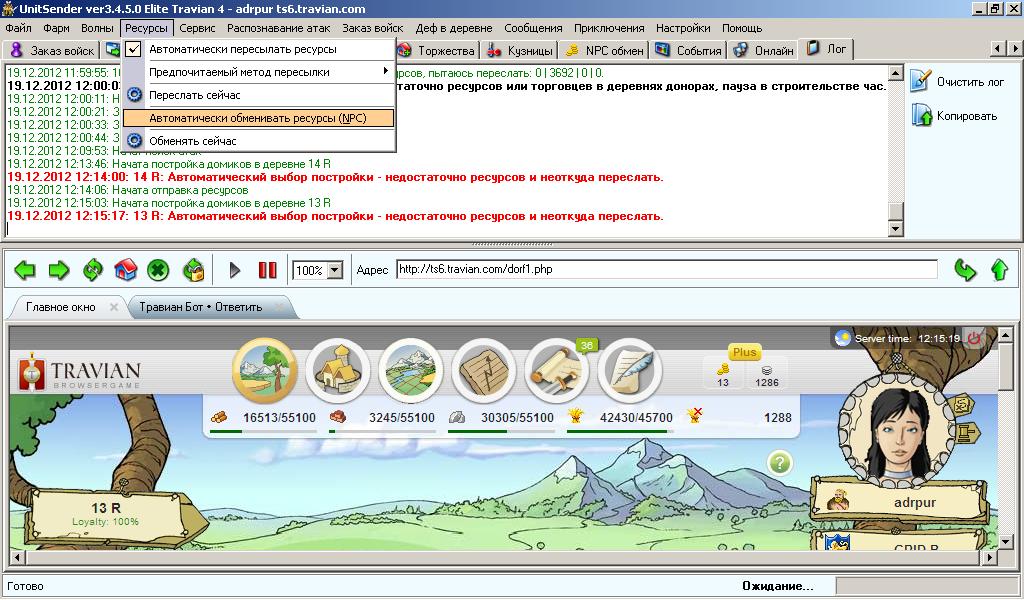Open the 100% zoom dropdown

coord(334,270)
